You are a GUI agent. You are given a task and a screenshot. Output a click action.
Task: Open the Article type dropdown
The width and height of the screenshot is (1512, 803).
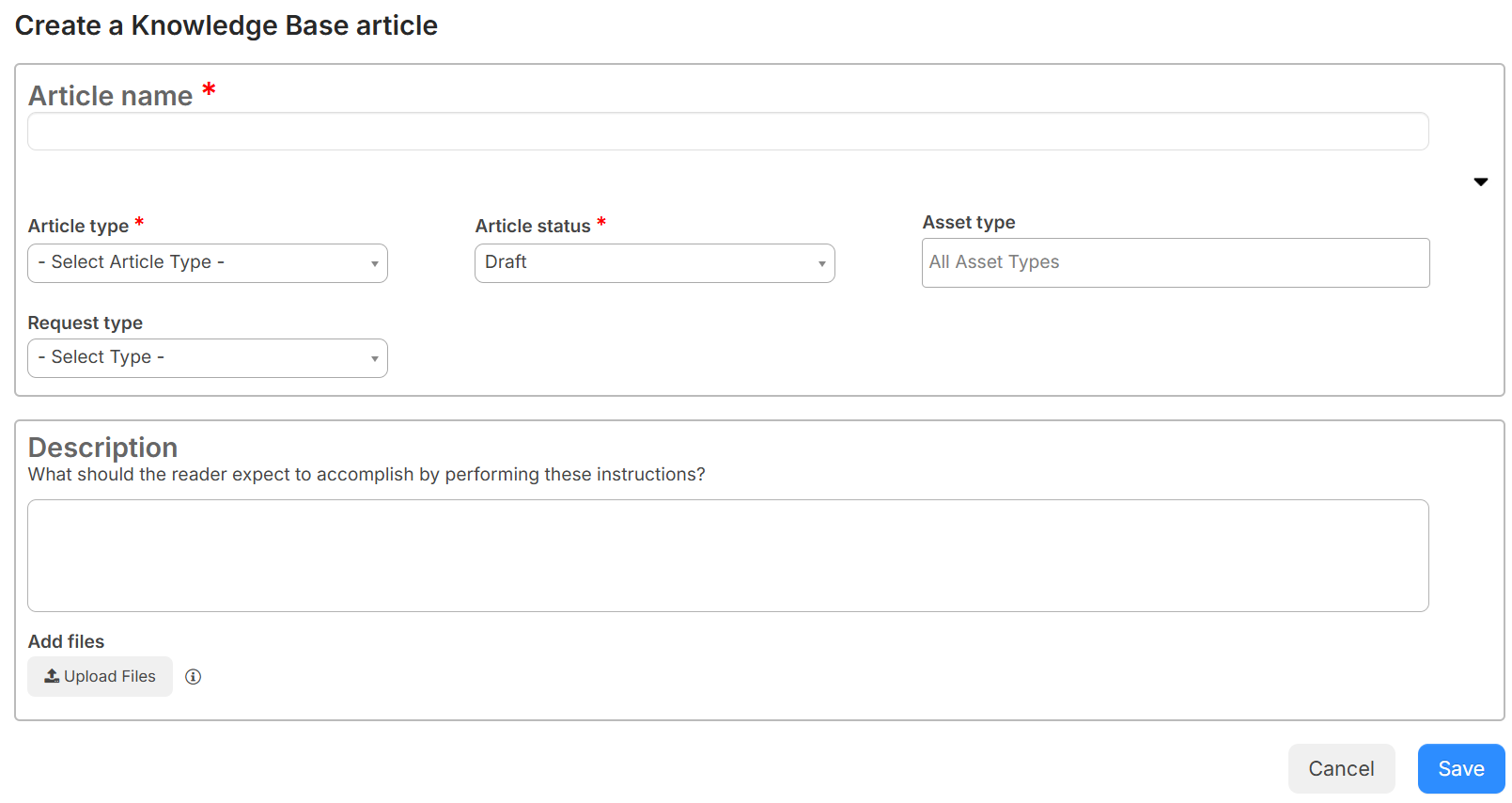[208, 263]
